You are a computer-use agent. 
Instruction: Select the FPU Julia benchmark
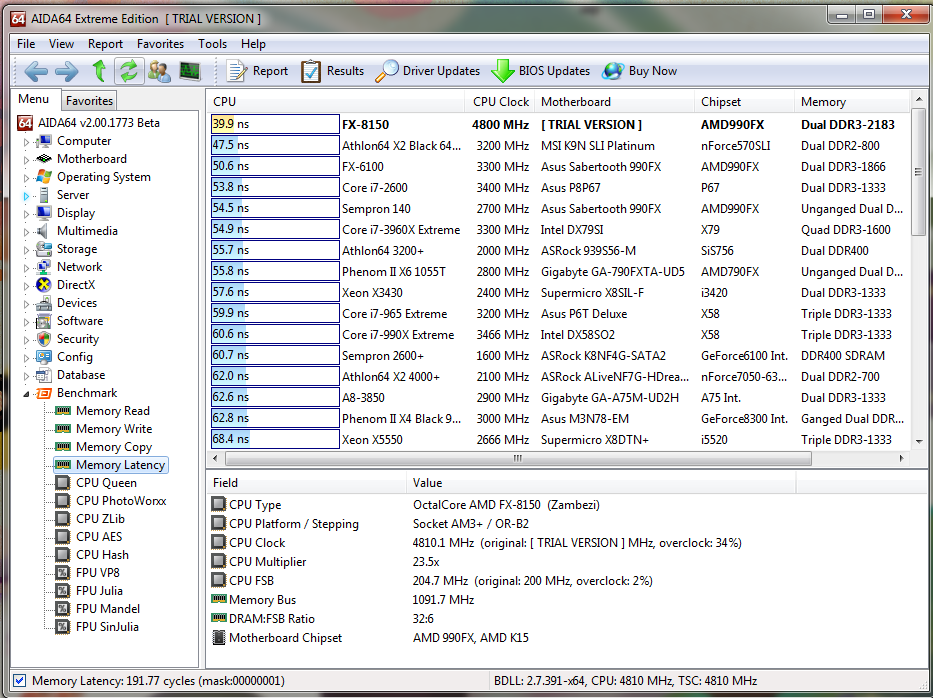[x=99, y=591]
